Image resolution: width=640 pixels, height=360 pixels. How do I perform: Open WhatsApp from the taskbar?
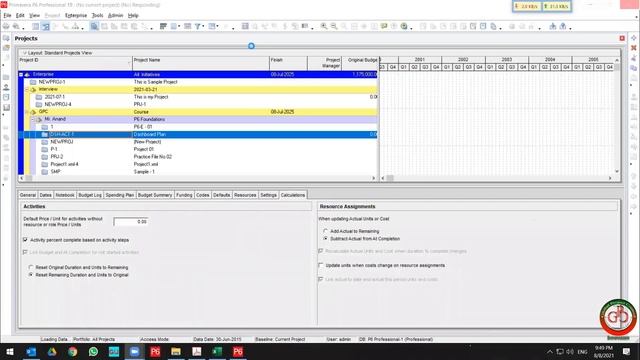93,351
